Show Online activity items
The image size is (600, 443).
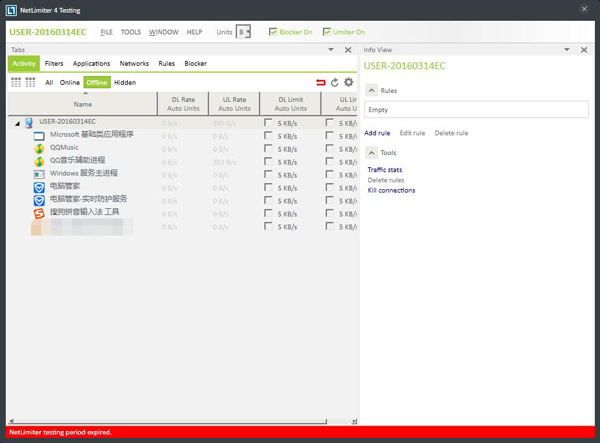(x=70, y=83)
